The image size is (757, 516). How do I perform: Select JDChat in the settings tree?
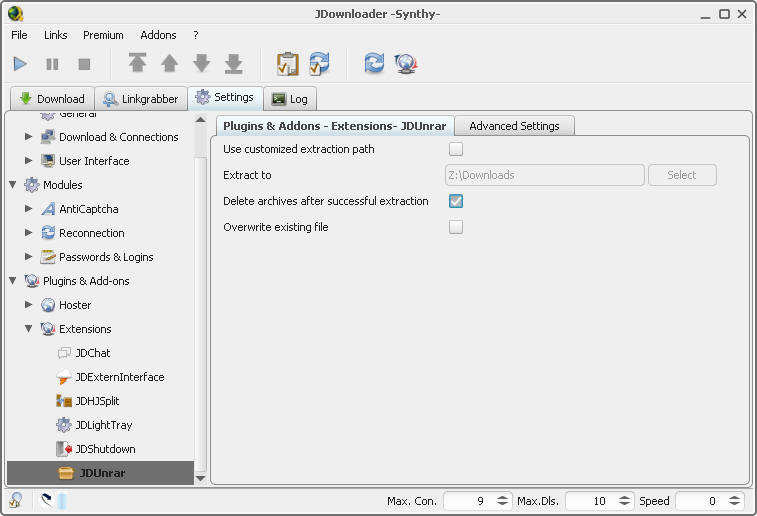tap(93, 353)
